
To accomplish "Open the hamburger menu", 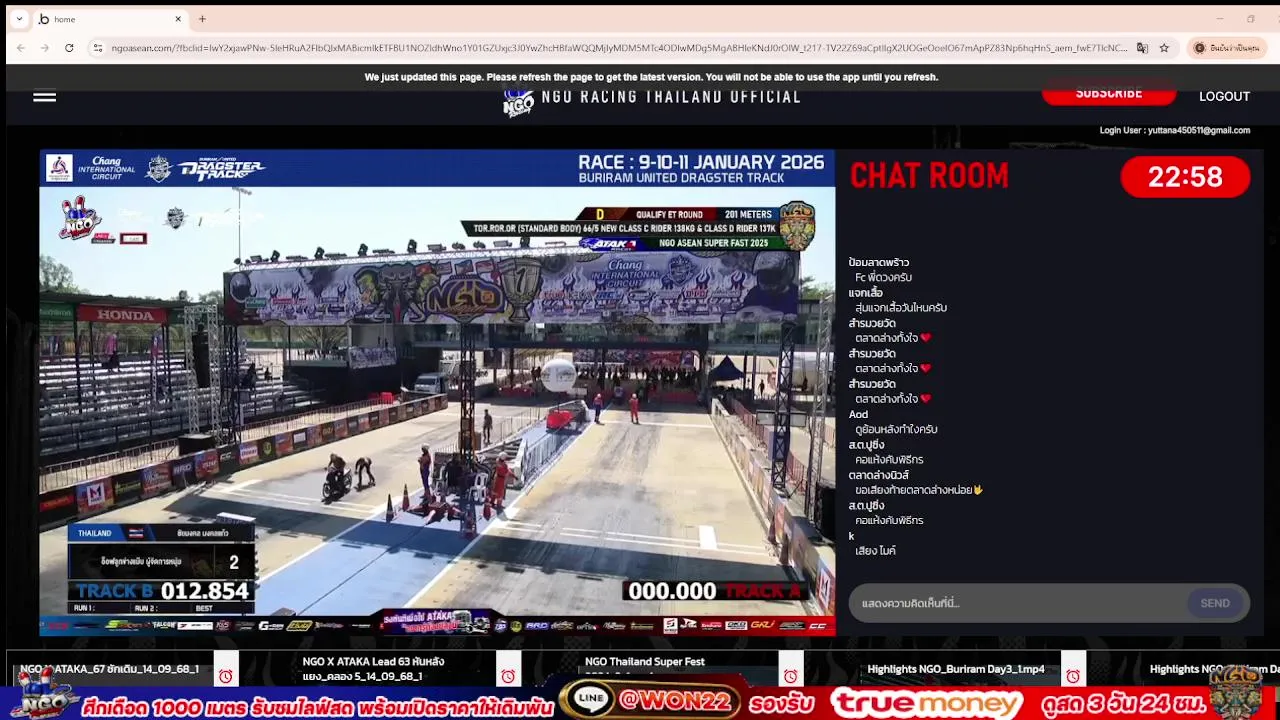I will [x=44, y=97].
